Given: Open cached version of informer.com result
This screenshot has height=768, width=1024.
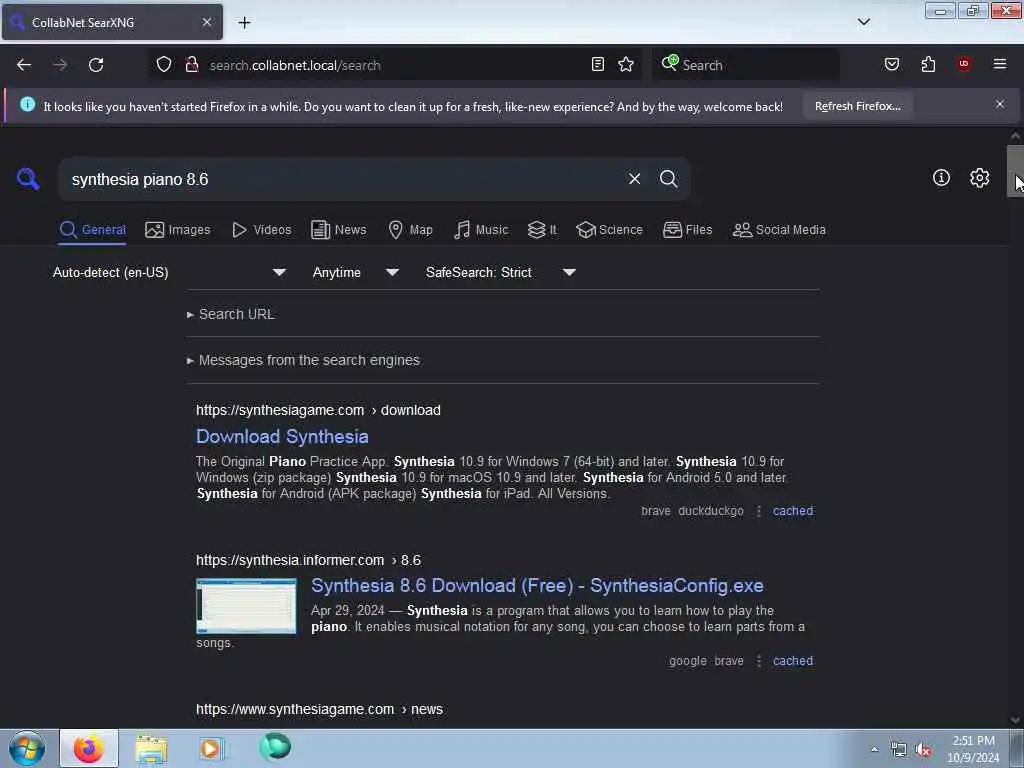Looking at the screenshot, I should (793, 661).
